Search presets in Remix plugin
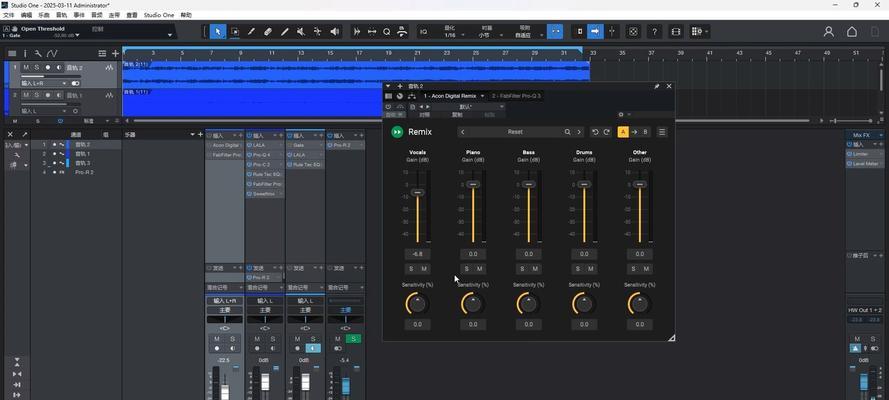This screenshot has width=889, height=400. click(567, 132)
